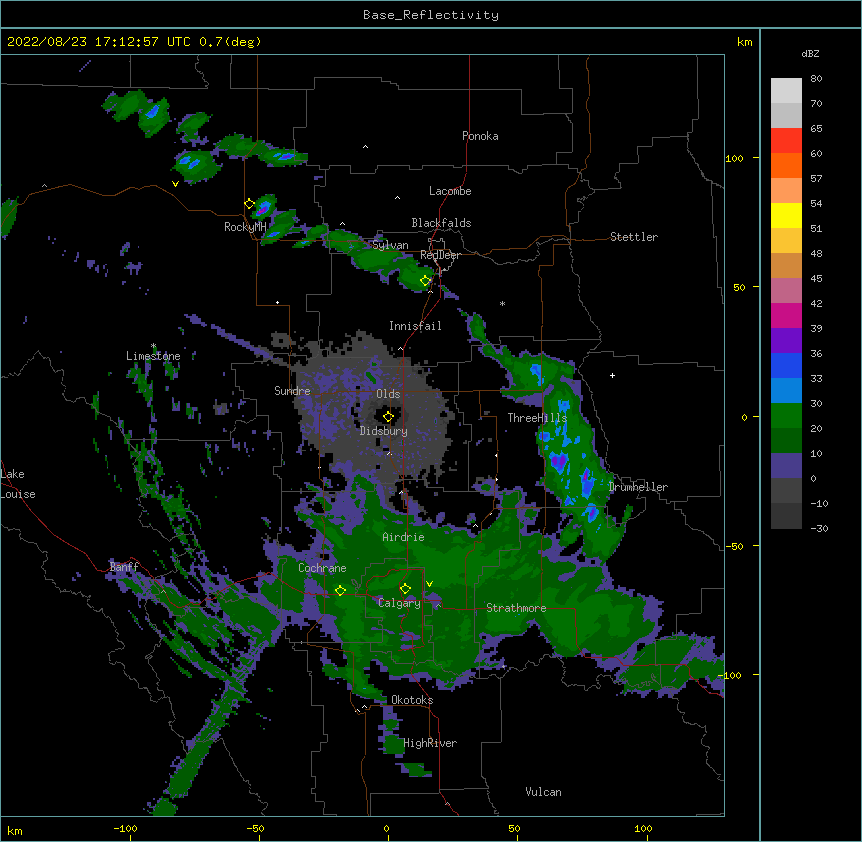862x842 pixels.
Task: Click the HighRiver town label
Action: tap(430, 743)
